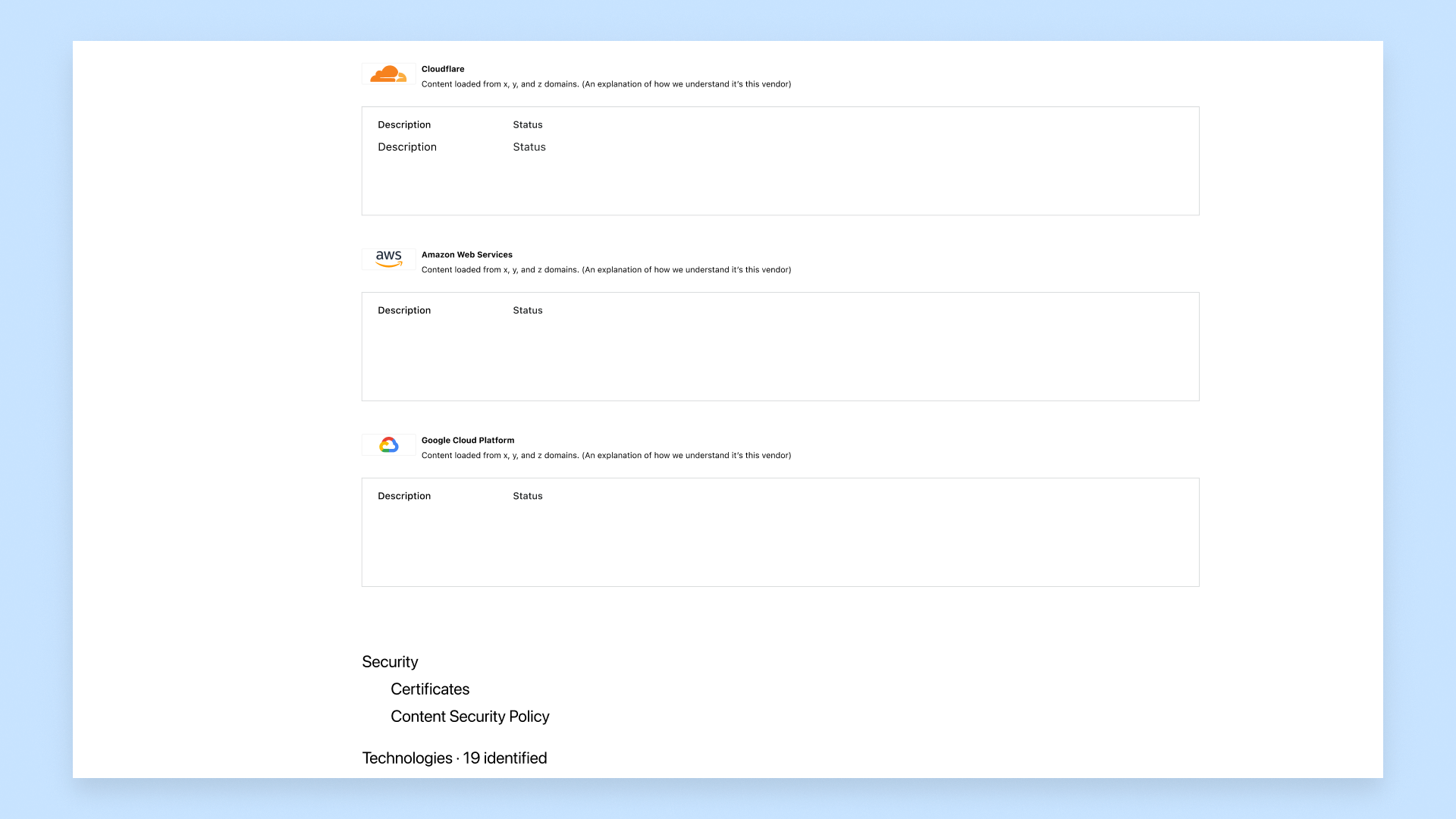Click the Description cell in Cloudflare row
The width and height of the screenshot is (1456, 819).
pyautogui.click(x=406, y=147)
